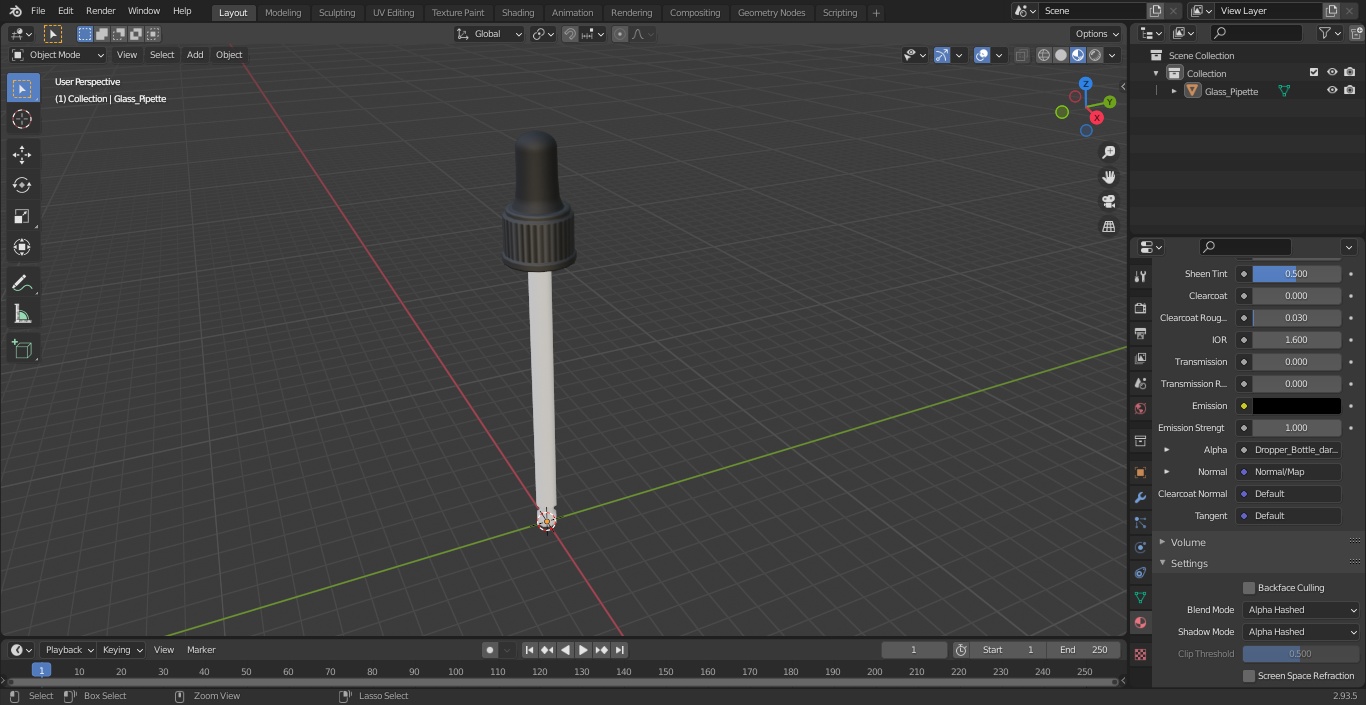The image size is (1366, 705).
Task: Play the animation in the timeline
Action: click(x=583, y=650)
